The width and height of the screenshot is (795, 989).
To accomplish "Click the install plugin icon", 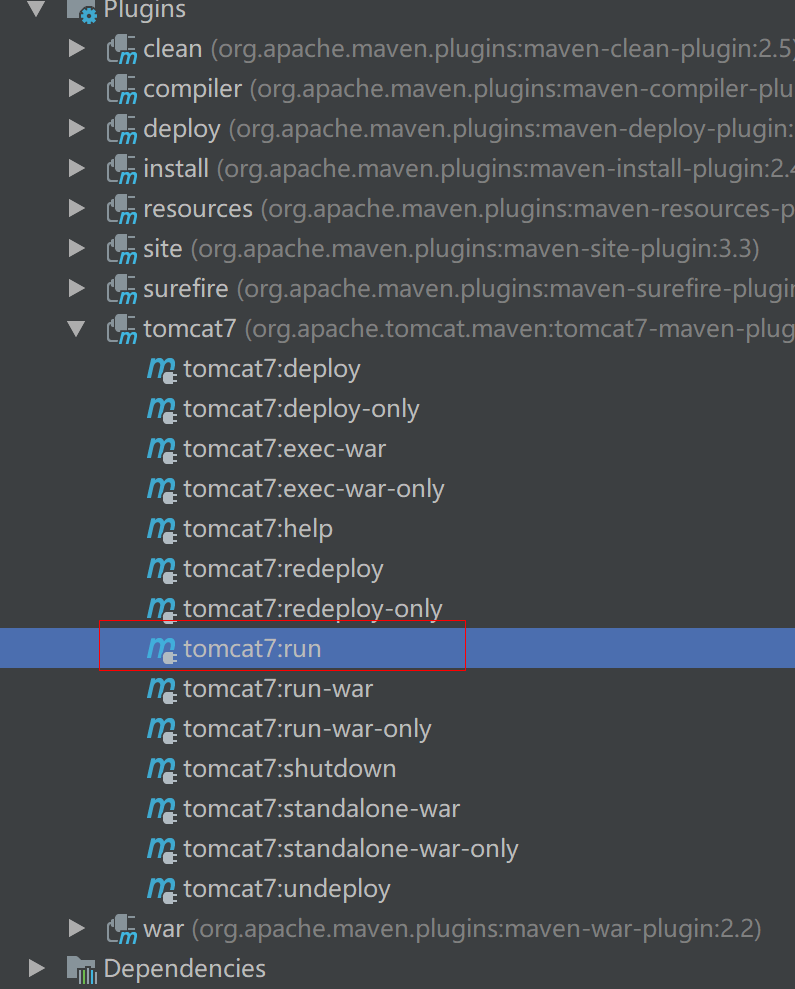I will point(122,170).
